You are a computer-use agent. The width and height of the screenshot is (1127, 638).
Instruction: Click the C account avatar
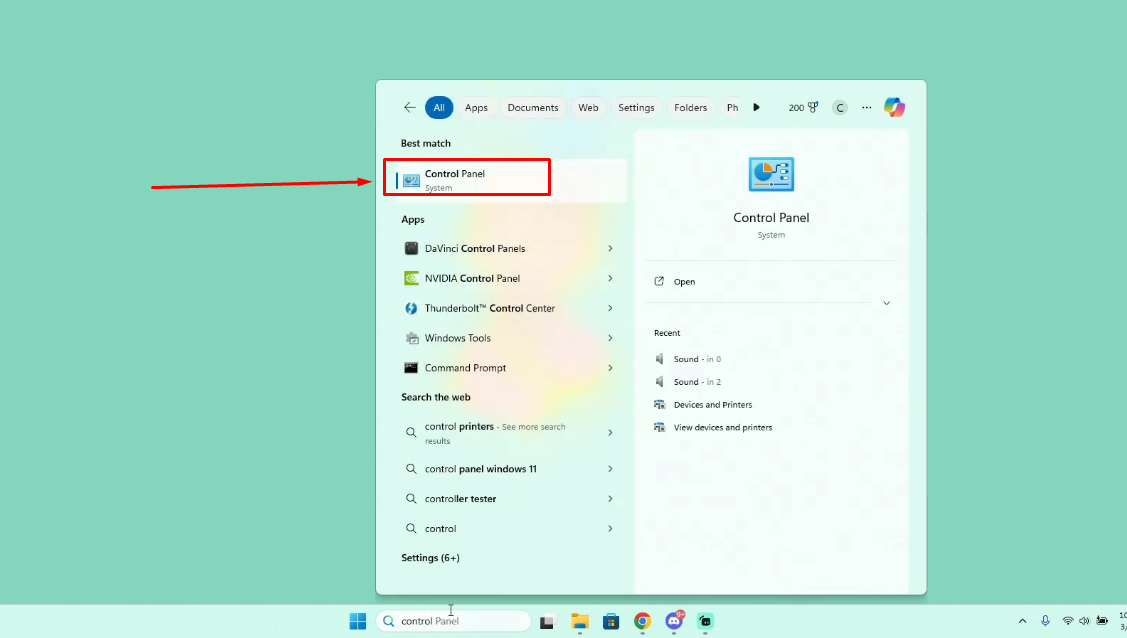[x=840, y=108]
